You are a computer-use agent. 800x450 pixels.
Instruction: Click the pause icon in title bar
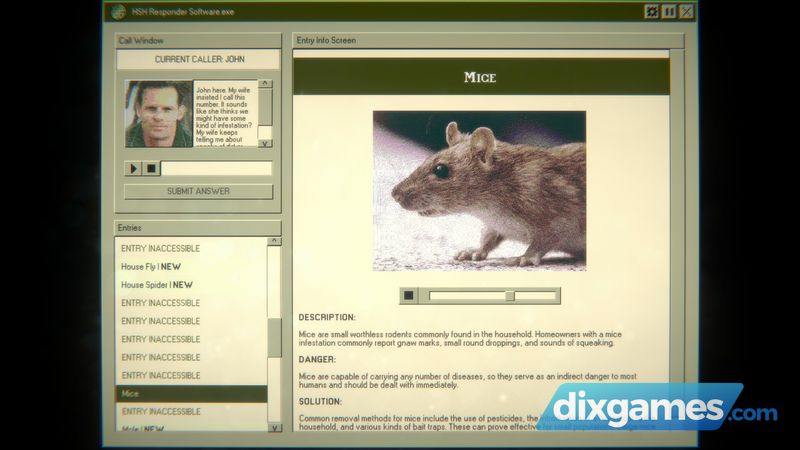669,12
